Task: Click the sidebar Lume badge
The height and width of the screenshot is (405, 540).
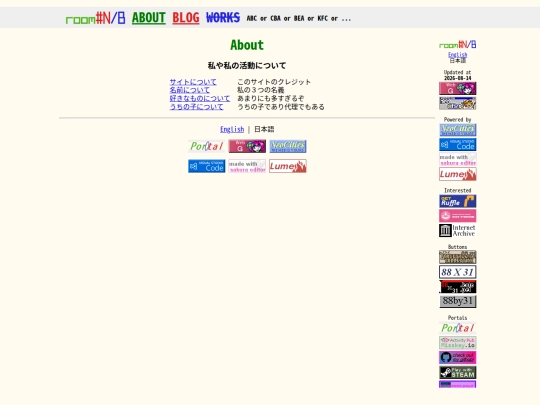Action: tap(458, 174)
